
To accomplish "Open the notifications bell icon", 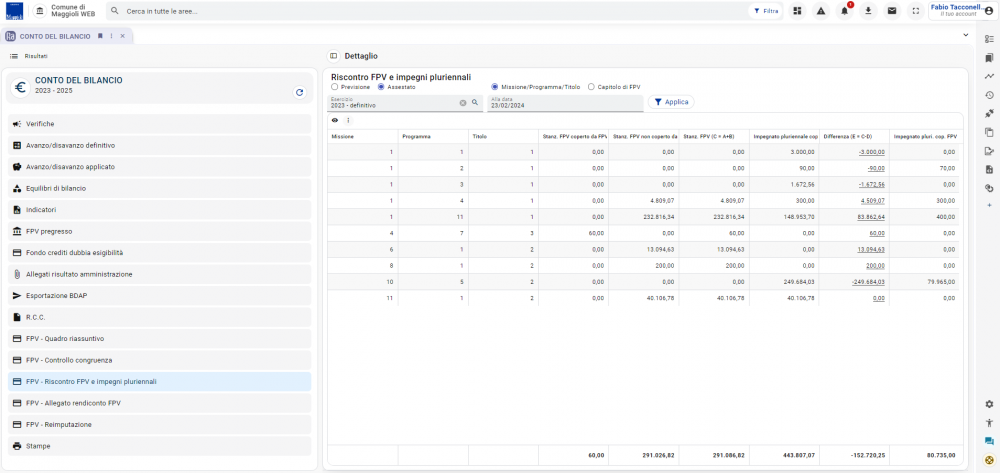I will [845, 11].
